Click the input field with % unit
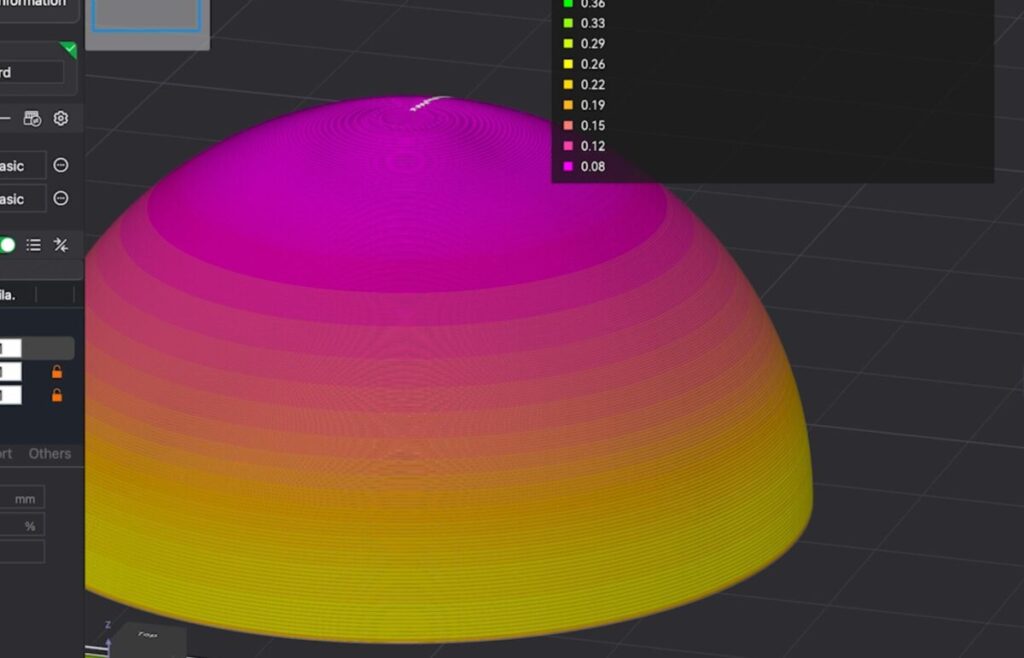 pyautogui.click(x=20, y=526)
